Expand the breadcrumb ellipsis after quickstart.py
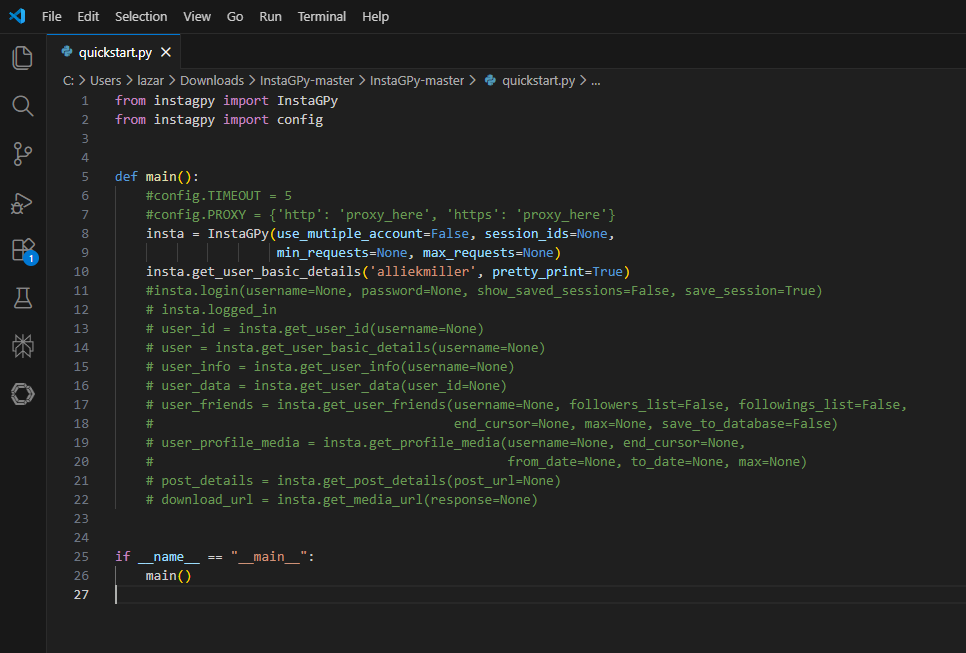 (595, 80)
